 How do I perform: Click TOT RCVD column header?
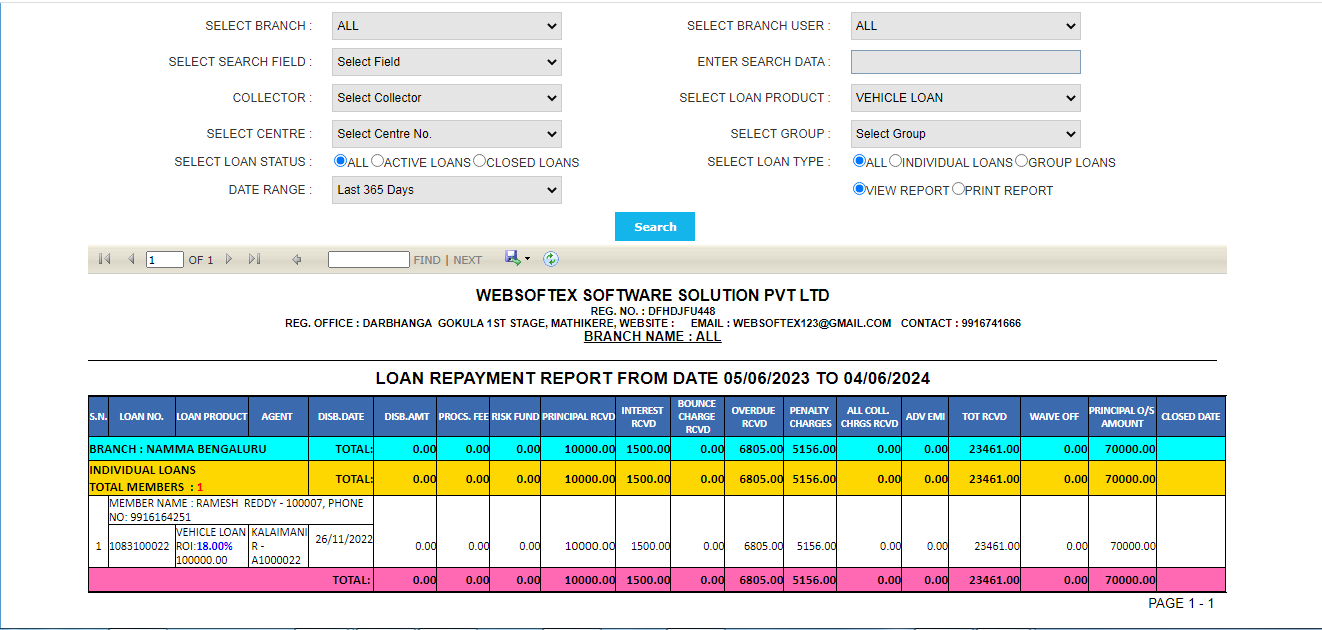(x=985, y=417)
